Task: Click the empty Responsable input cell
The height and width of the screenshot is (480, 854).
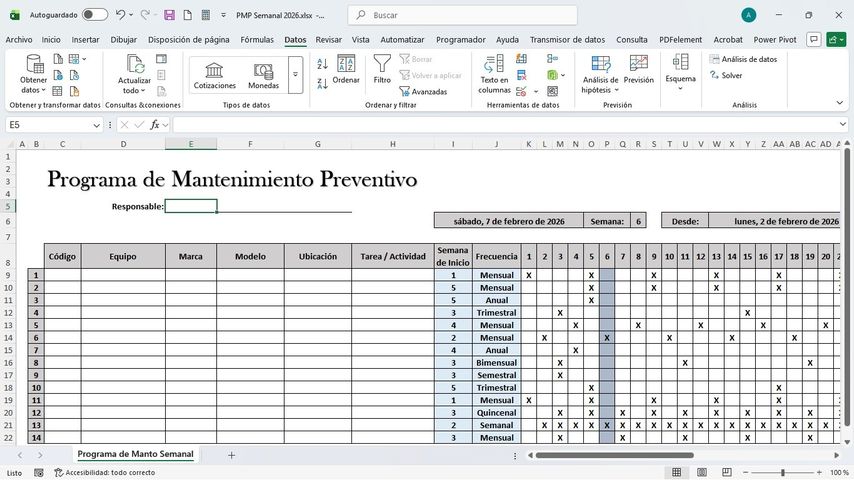Action: point(191,206)
